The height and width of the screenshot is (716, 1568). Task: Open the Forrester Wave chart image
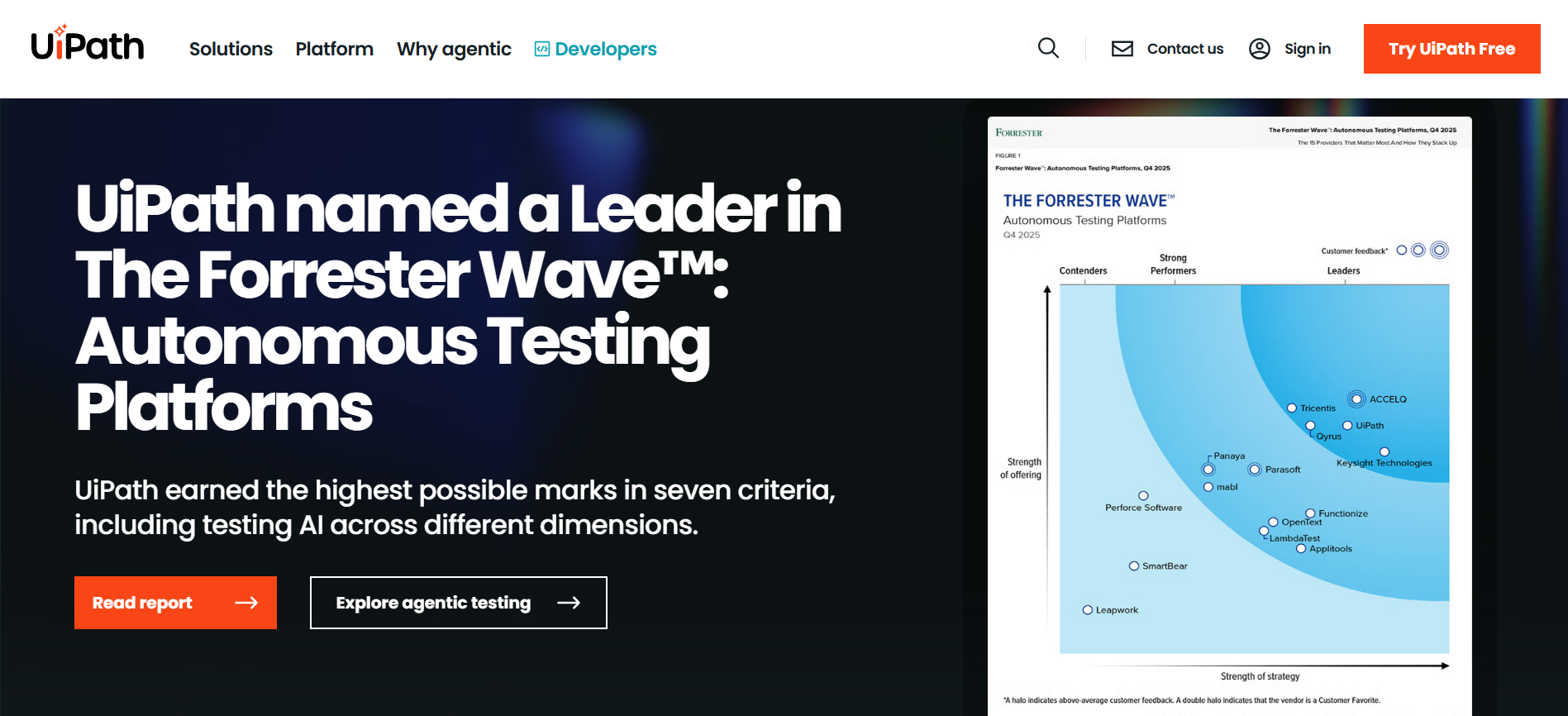pyautogui.click(x=1230, y=416)
